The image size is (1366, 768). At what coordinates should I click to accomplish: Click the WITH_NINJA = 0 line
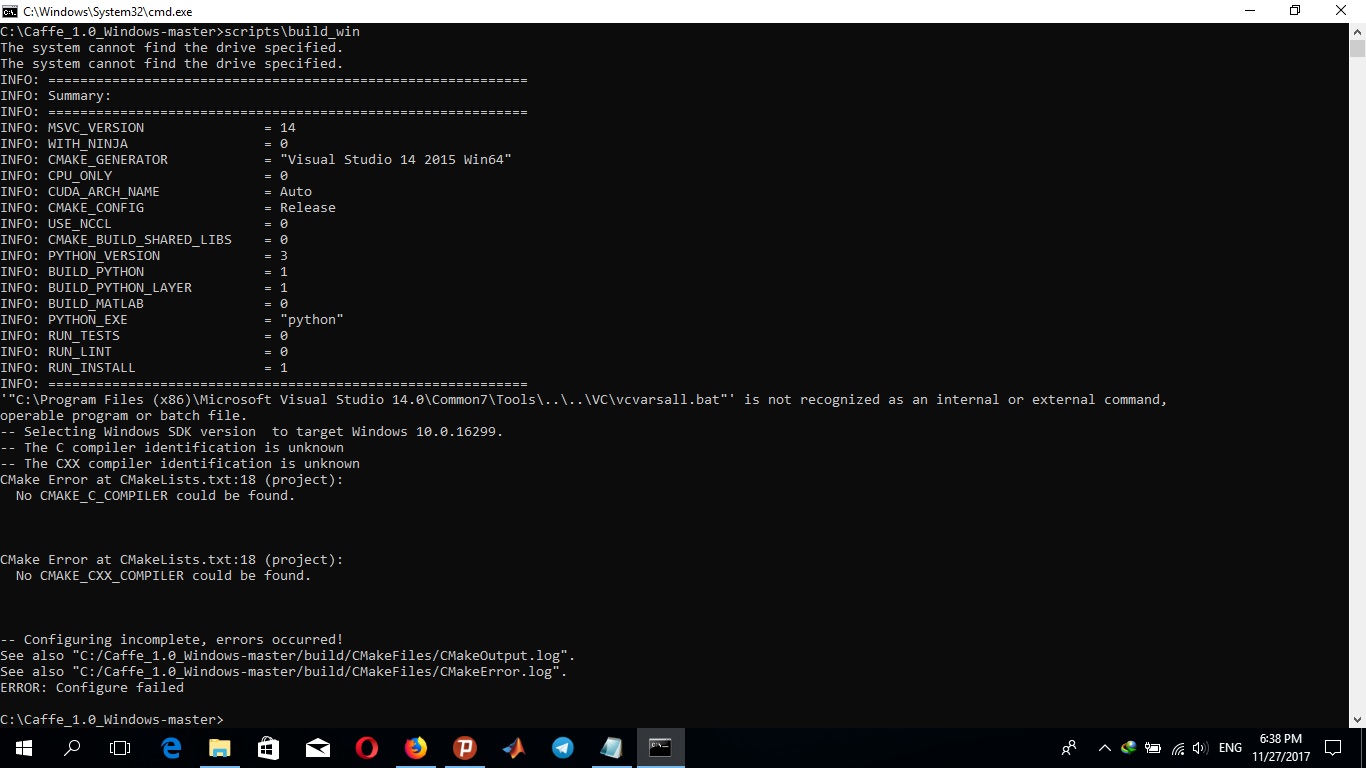(x=144, y=144)
